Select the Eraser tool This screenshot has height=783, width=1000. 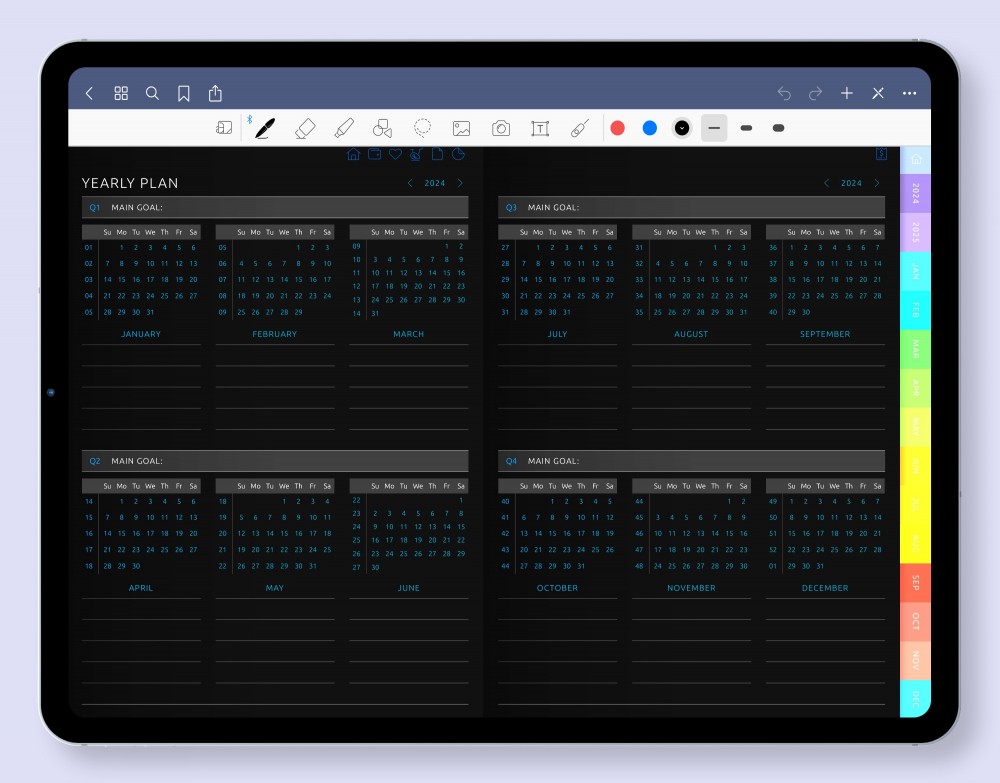click(305, 128)
